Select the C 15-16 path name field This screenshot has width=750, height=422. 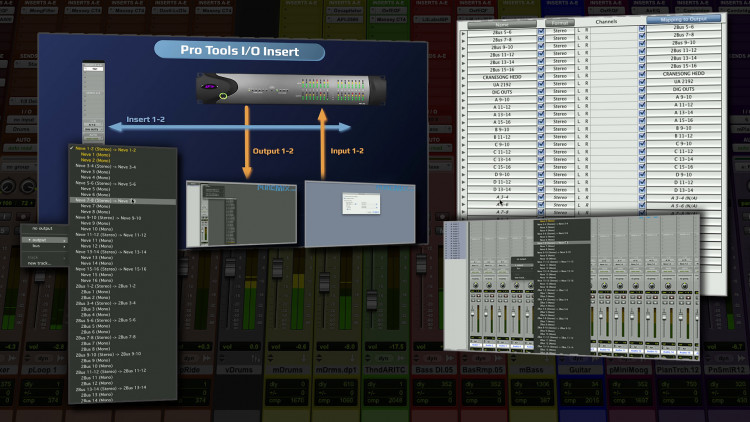(x=502, y=167)
